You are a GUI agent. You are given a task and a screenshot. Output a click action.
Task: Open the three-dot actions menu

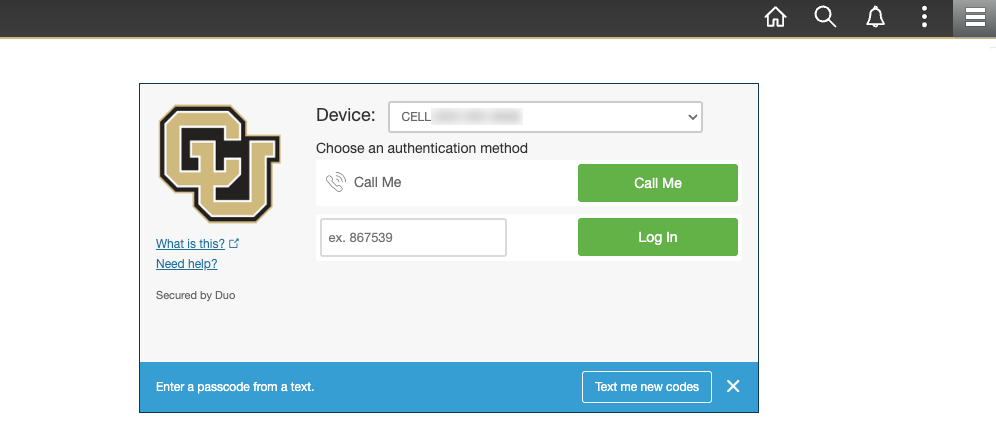pos(924,17)
